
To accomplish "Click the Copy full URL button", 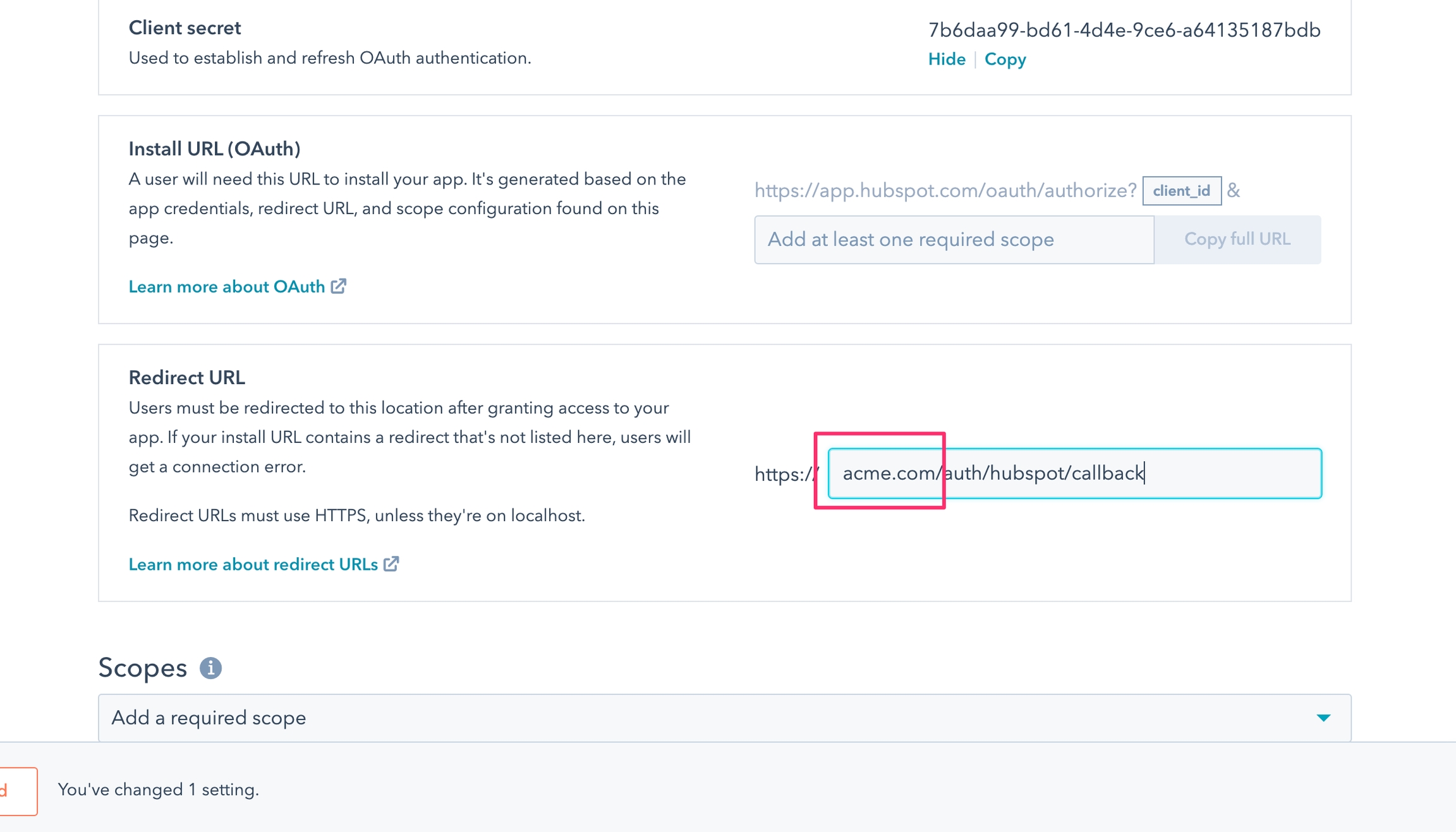I will coord(1237,239).
